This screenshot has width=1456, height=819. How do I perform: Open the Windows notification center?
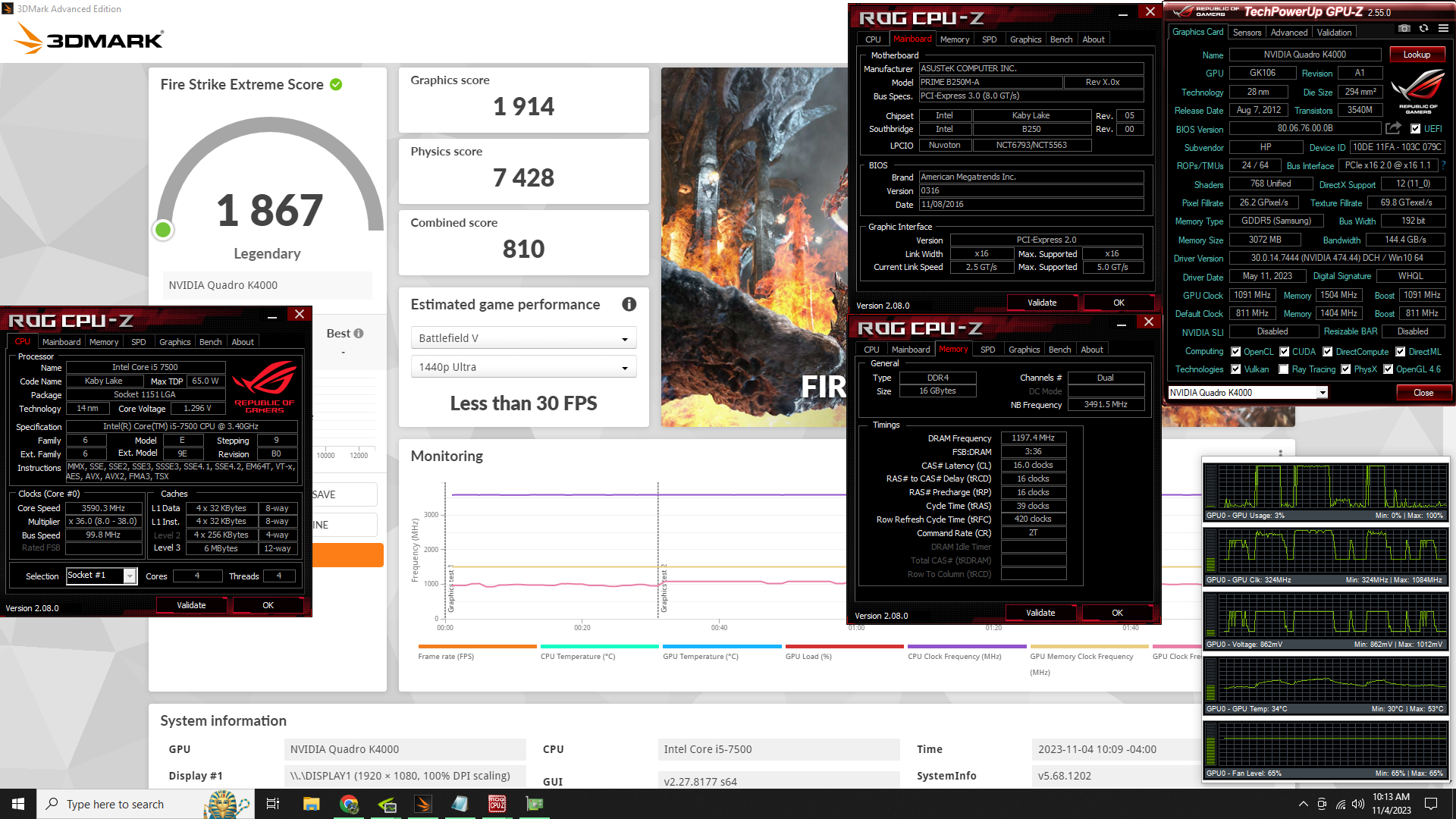click(1432, 804)
